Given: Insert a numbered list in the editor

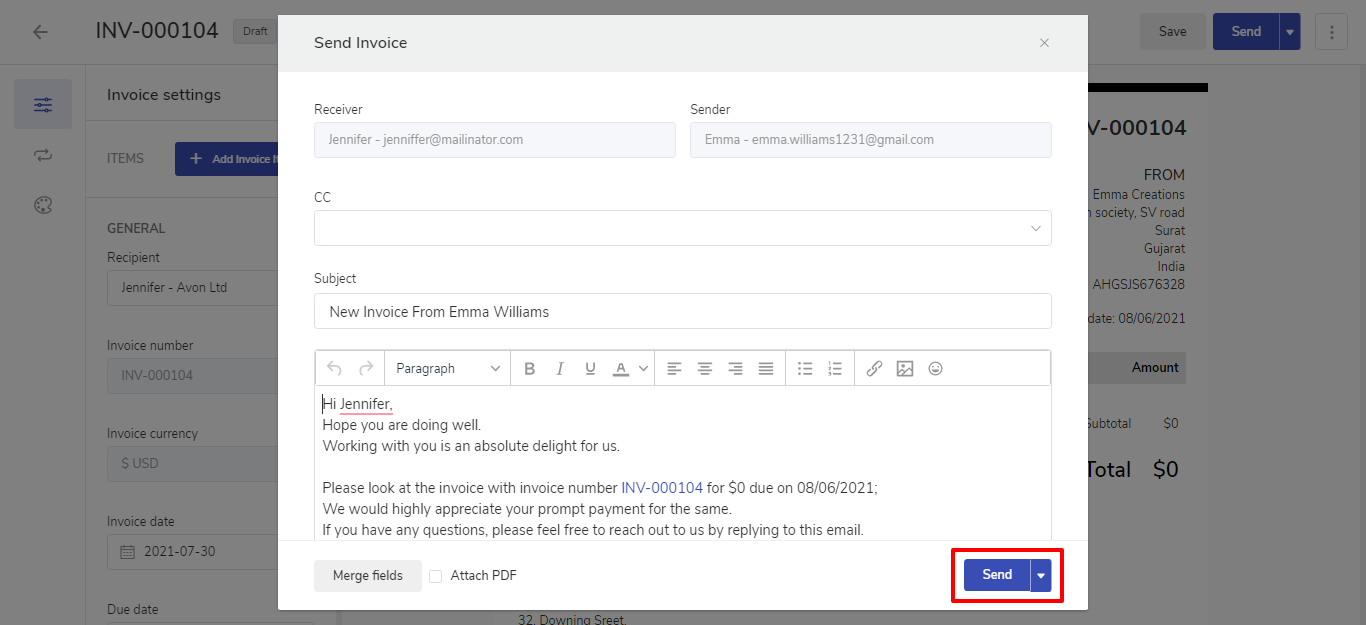Looking at the screenshot, I should pos(835,369).
